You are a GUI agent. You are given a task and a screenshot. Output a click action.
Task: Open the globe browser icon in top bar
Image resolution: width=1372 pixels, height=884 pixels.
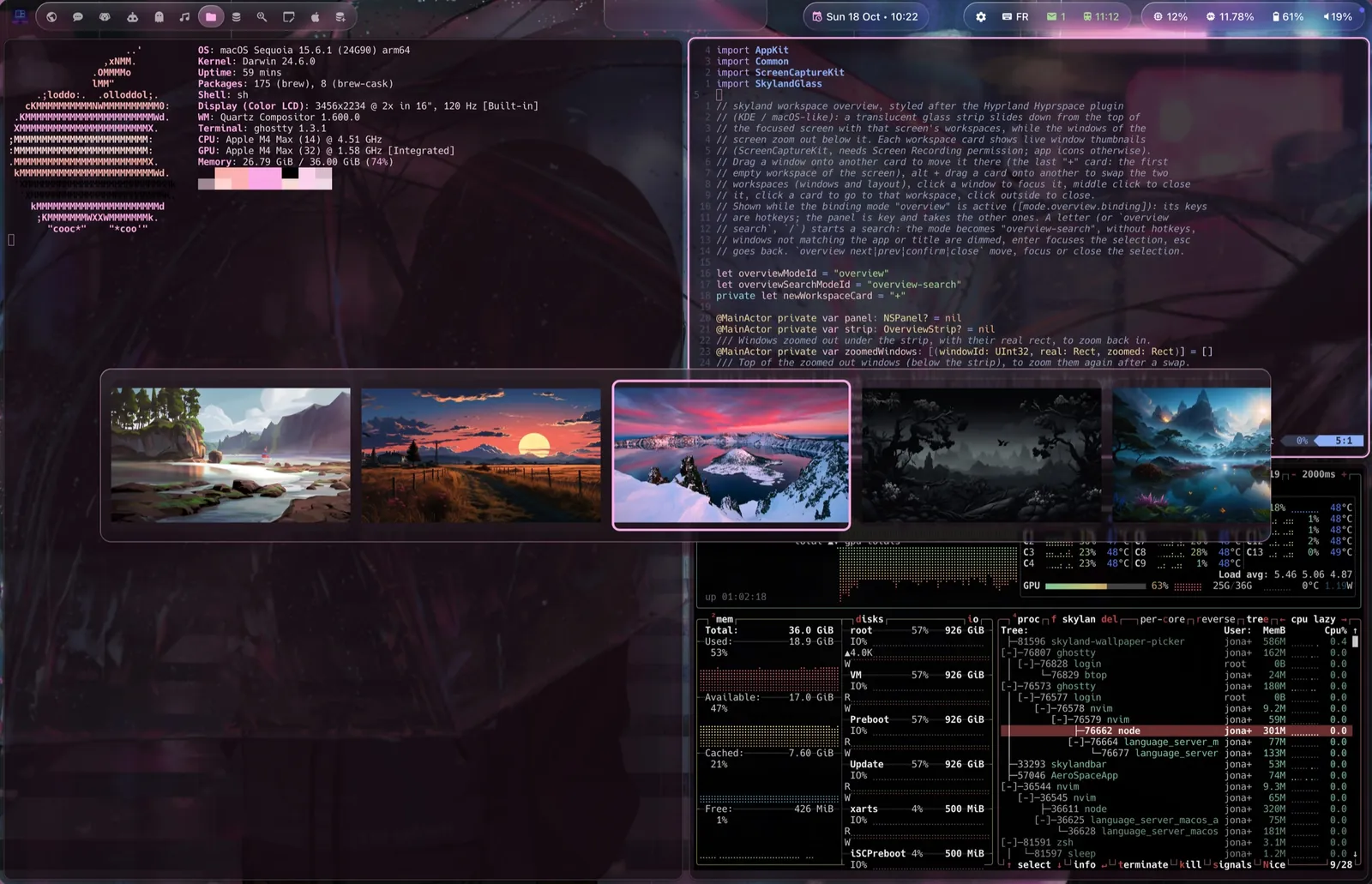(51, 16)
